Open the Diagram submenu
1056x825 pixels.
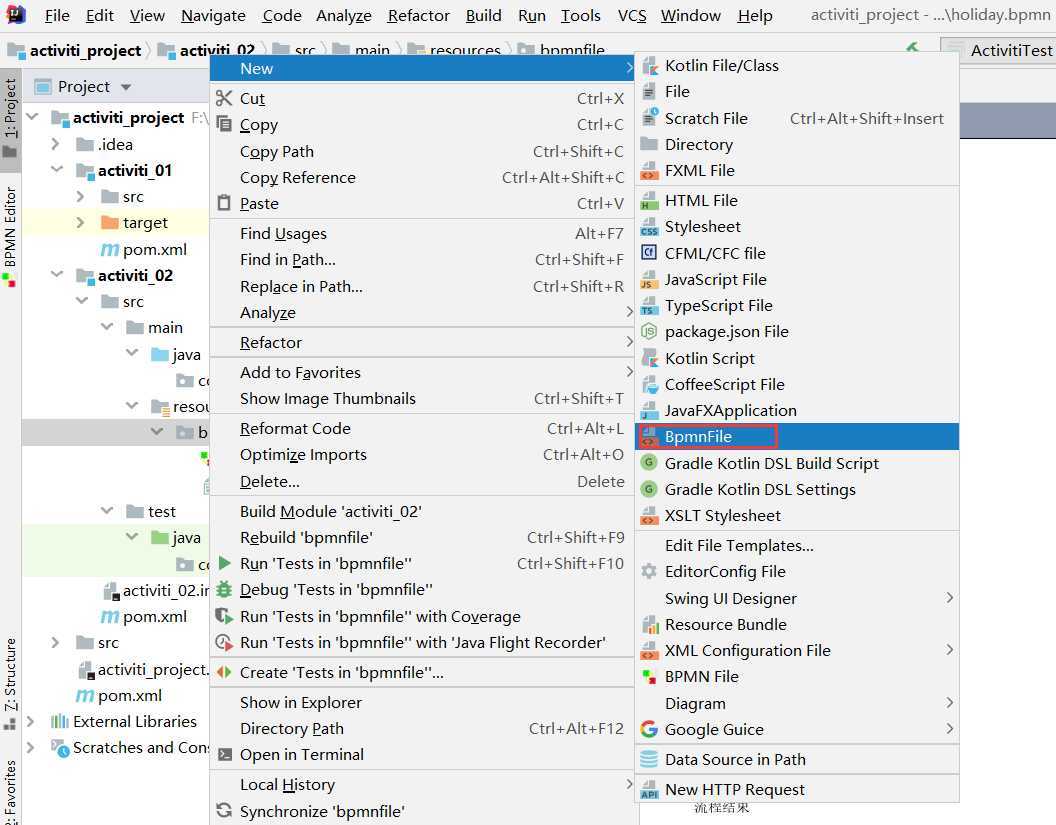point(796,703)
